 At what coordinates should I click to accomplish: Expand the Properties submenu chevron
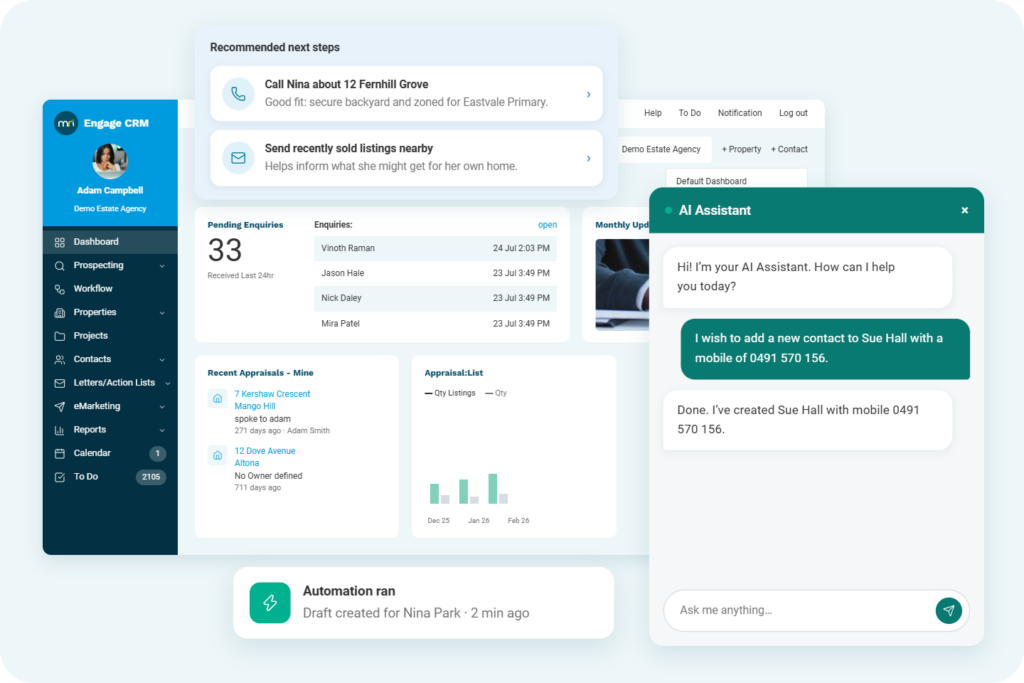[x=162, y=313]
